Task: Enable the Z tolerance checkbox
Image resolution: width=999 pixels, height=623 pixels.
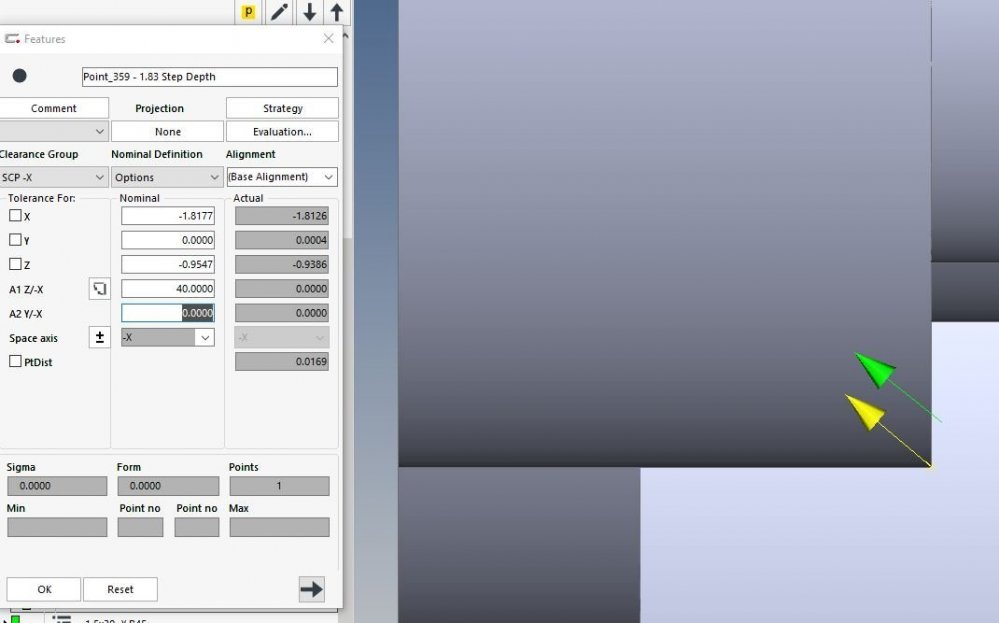Action: coord(15,264)
